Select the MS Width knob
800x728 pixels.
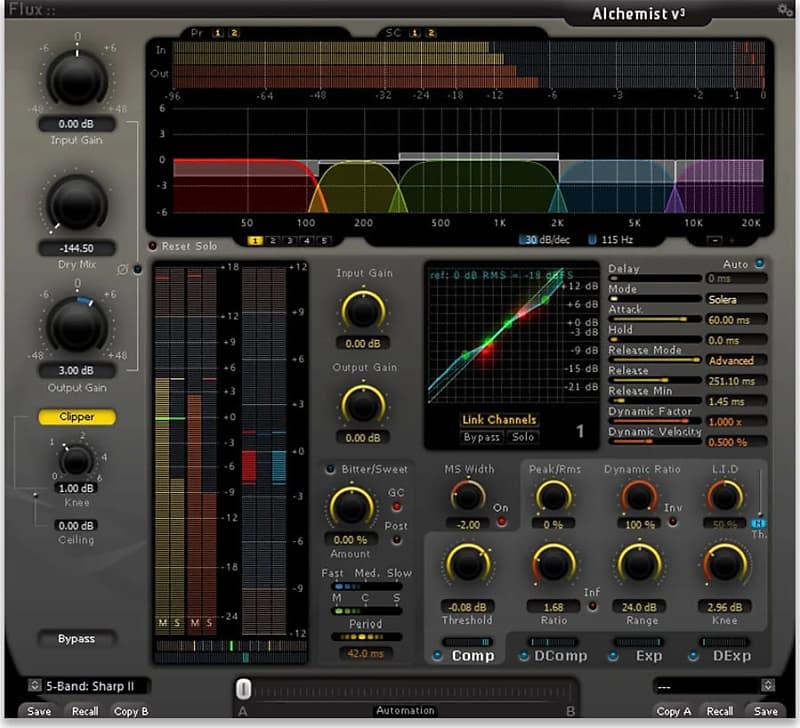click(466, 496)
